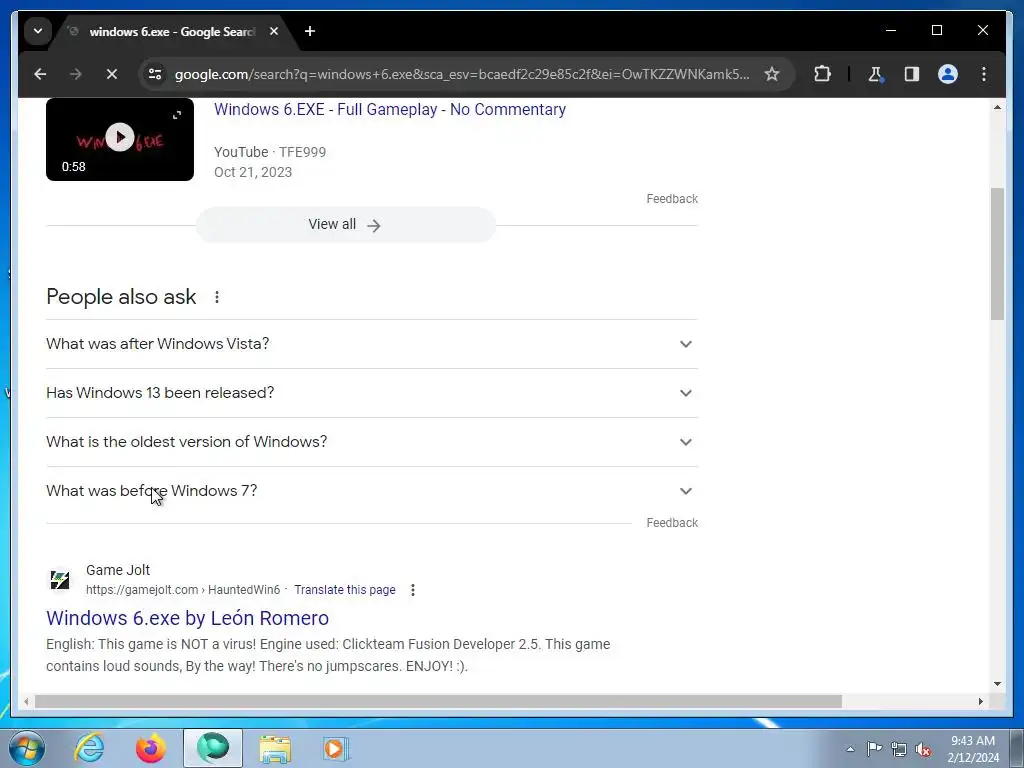Click the horizontal scroll right arrow
Image resolution: width=1024 pixels, height=768 pixels.
pos(981,701)
